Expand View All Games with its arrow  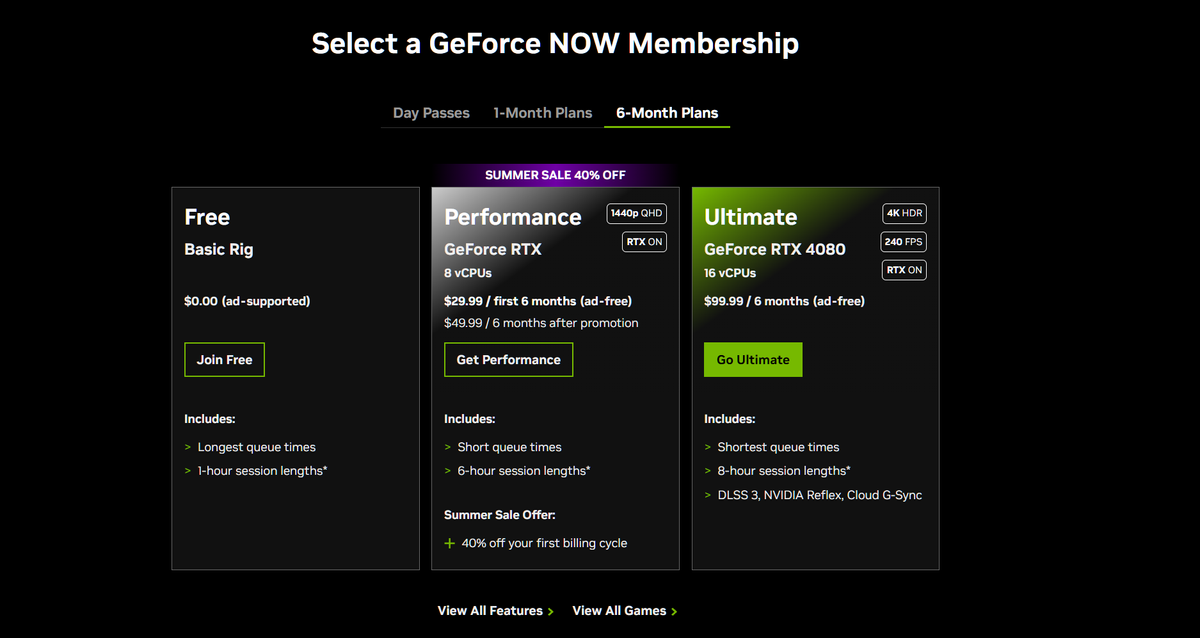(676, 610)
